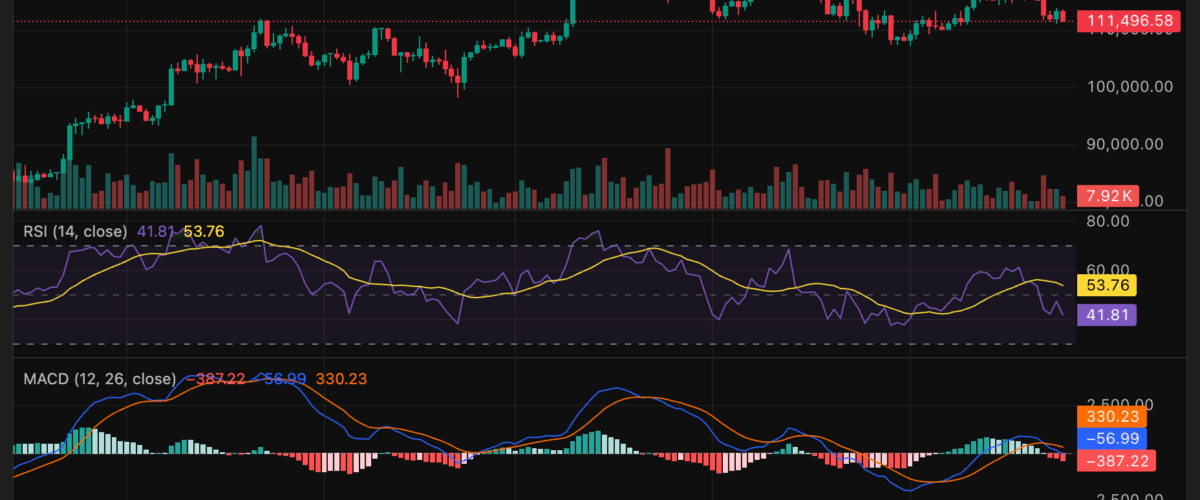This screenshot has height=500, width=1200.
Task: Click the 100,000.00 price axis label
Action: click(1128, 87)
